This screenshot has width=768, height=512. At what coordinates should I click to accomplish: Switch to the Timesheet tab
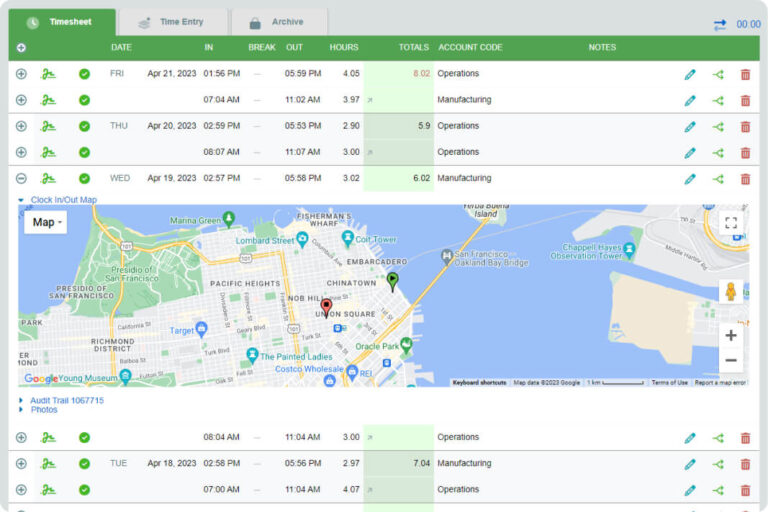coord(62,22)
